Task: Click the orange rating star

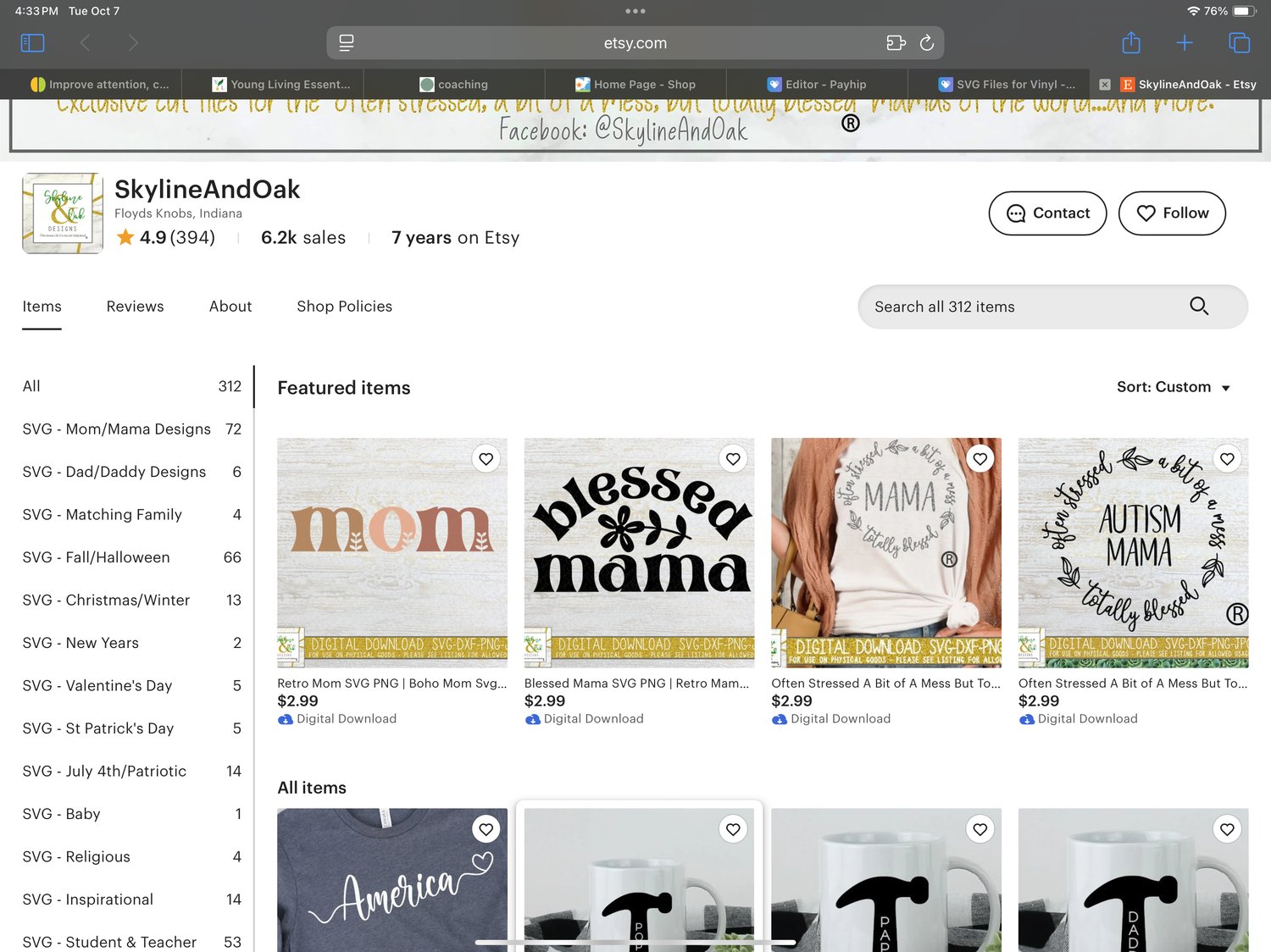Action: point(125,237)
